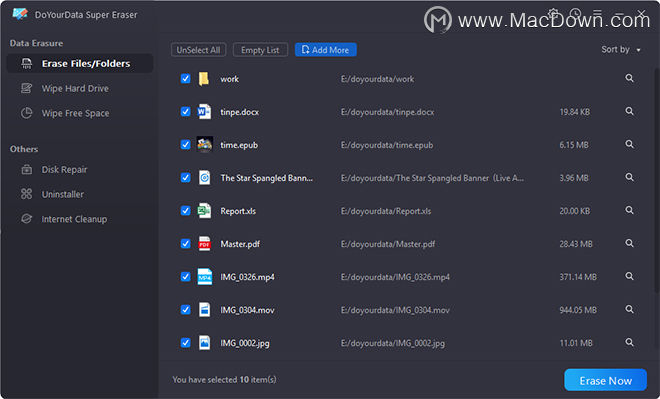Click the size value "19.84 KB"
Viewport: 660px width, 399px height.
pos(575,112)
